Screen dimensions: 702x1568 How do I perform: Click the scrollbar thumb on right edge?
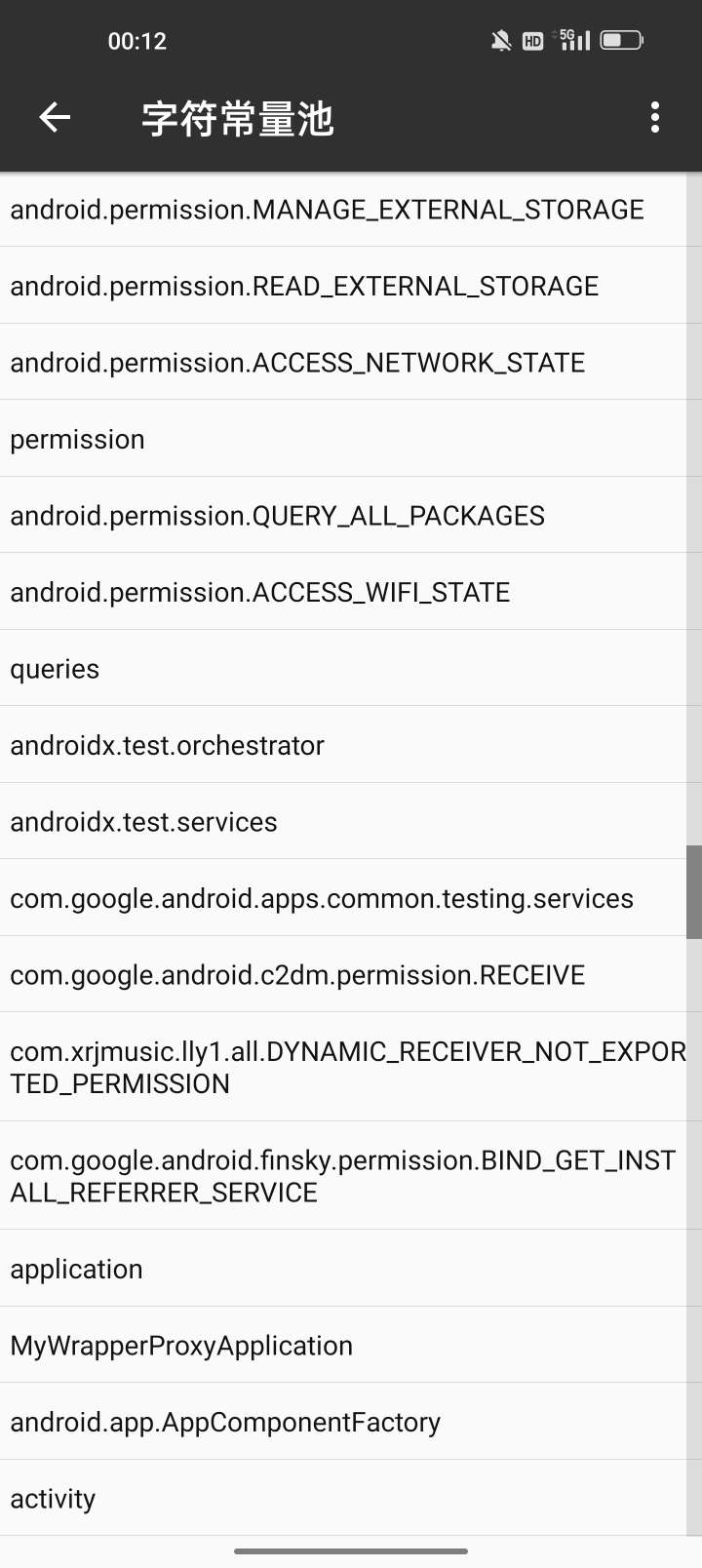(694, 892)
